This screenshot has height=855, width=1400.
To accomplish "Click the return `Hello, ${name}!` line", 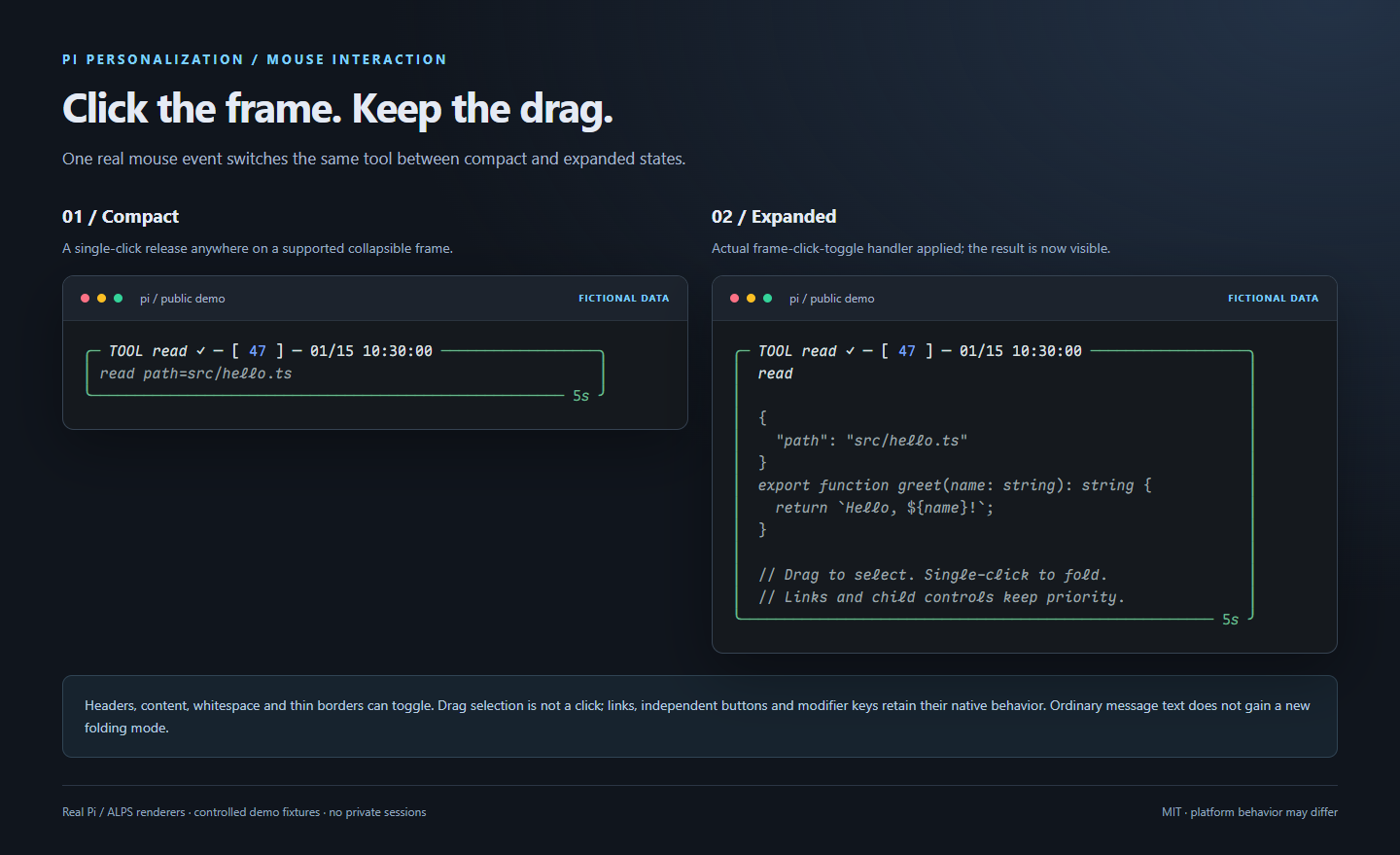I will tap(885, 508).
